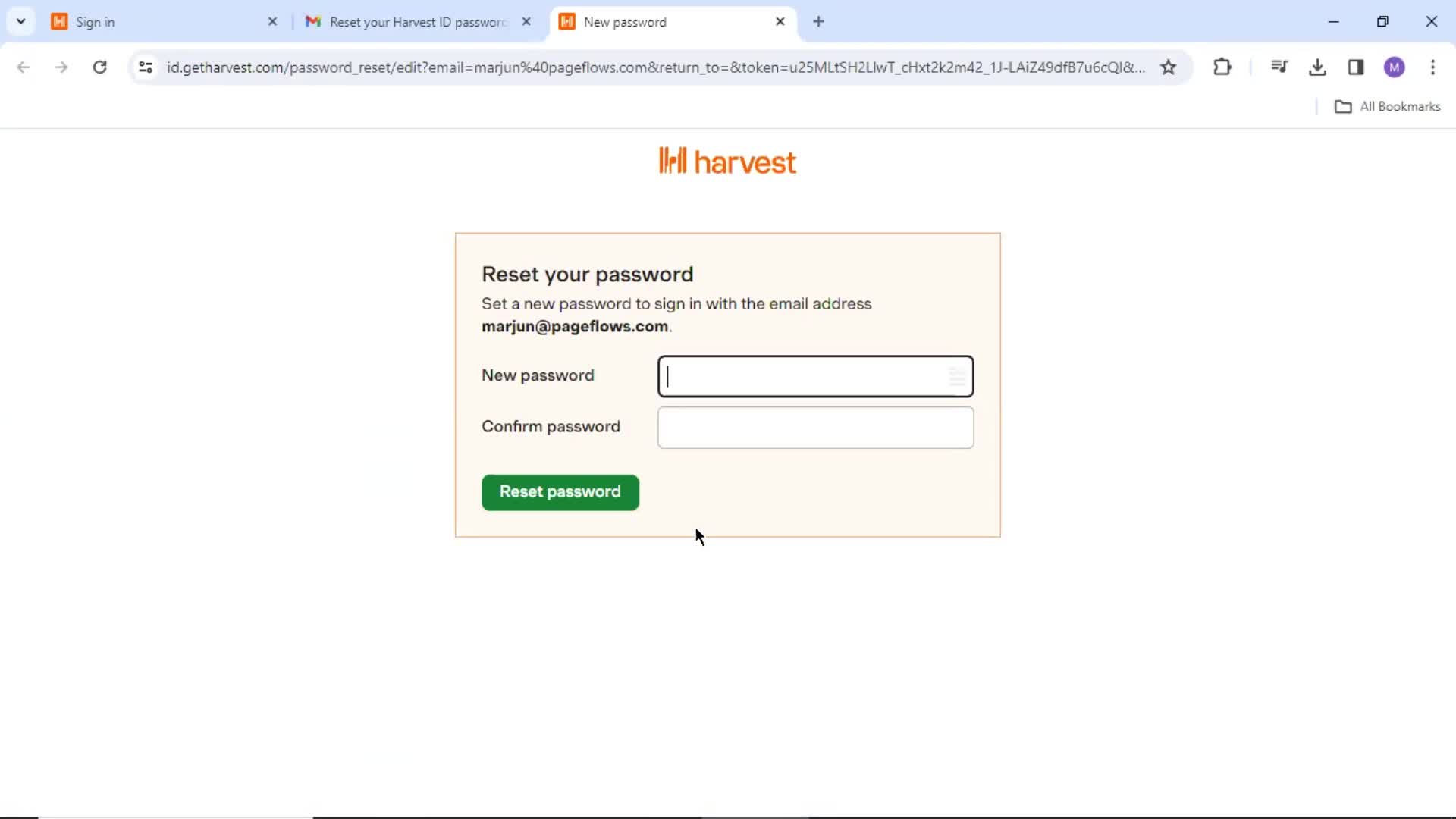The width and height of the screenshot is (1456, 819).
Task: Click the reload page icon
Action: point(99,67)
